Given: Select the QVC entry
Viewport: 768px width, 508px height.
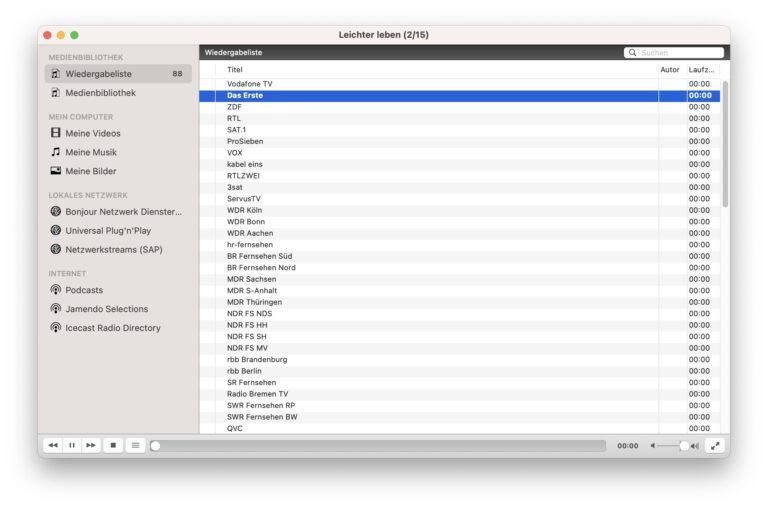Looking at the screenshot, I should click(459, 429).
